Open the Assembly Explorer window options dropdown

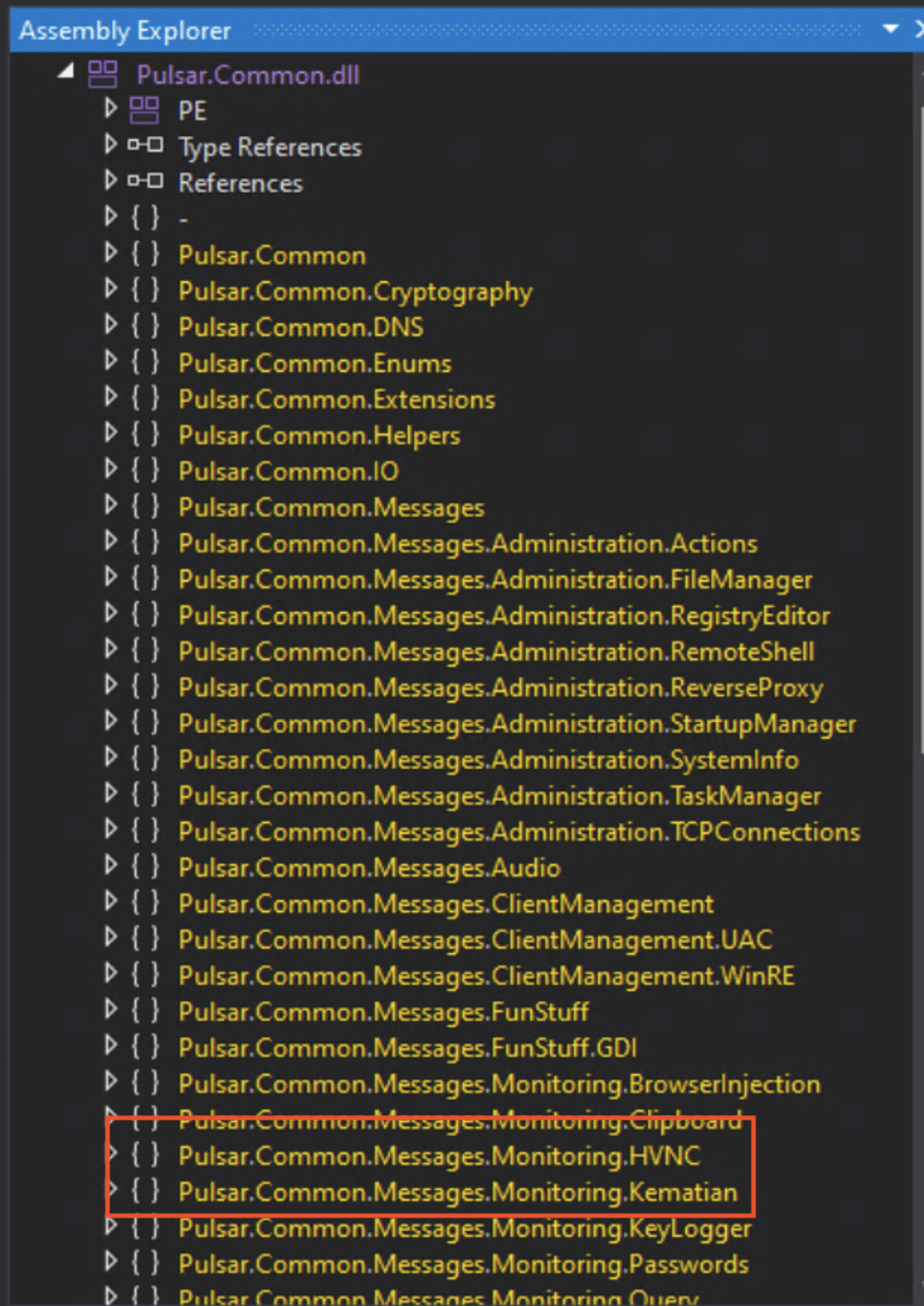pyautogui.click(x=890, y=29)
